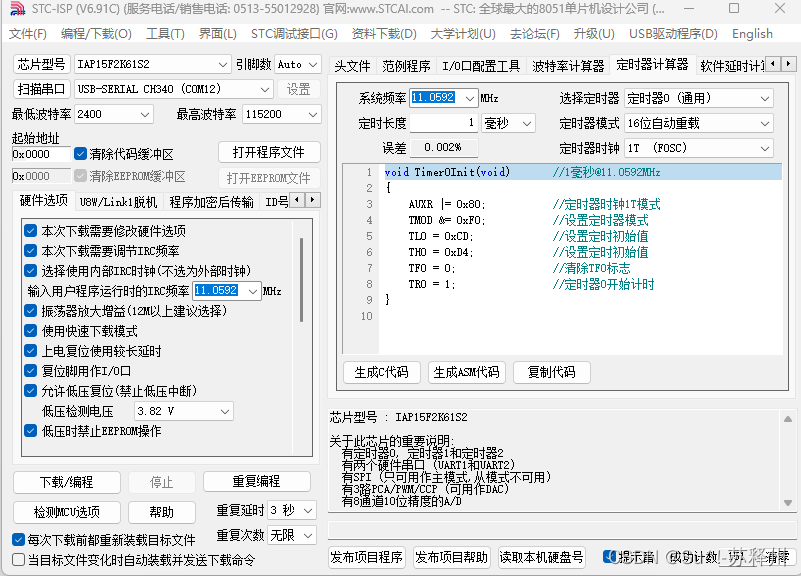801x576 pixels.
Task: Open the 资料下载(D) menu
Action: (x=384, y=34)
